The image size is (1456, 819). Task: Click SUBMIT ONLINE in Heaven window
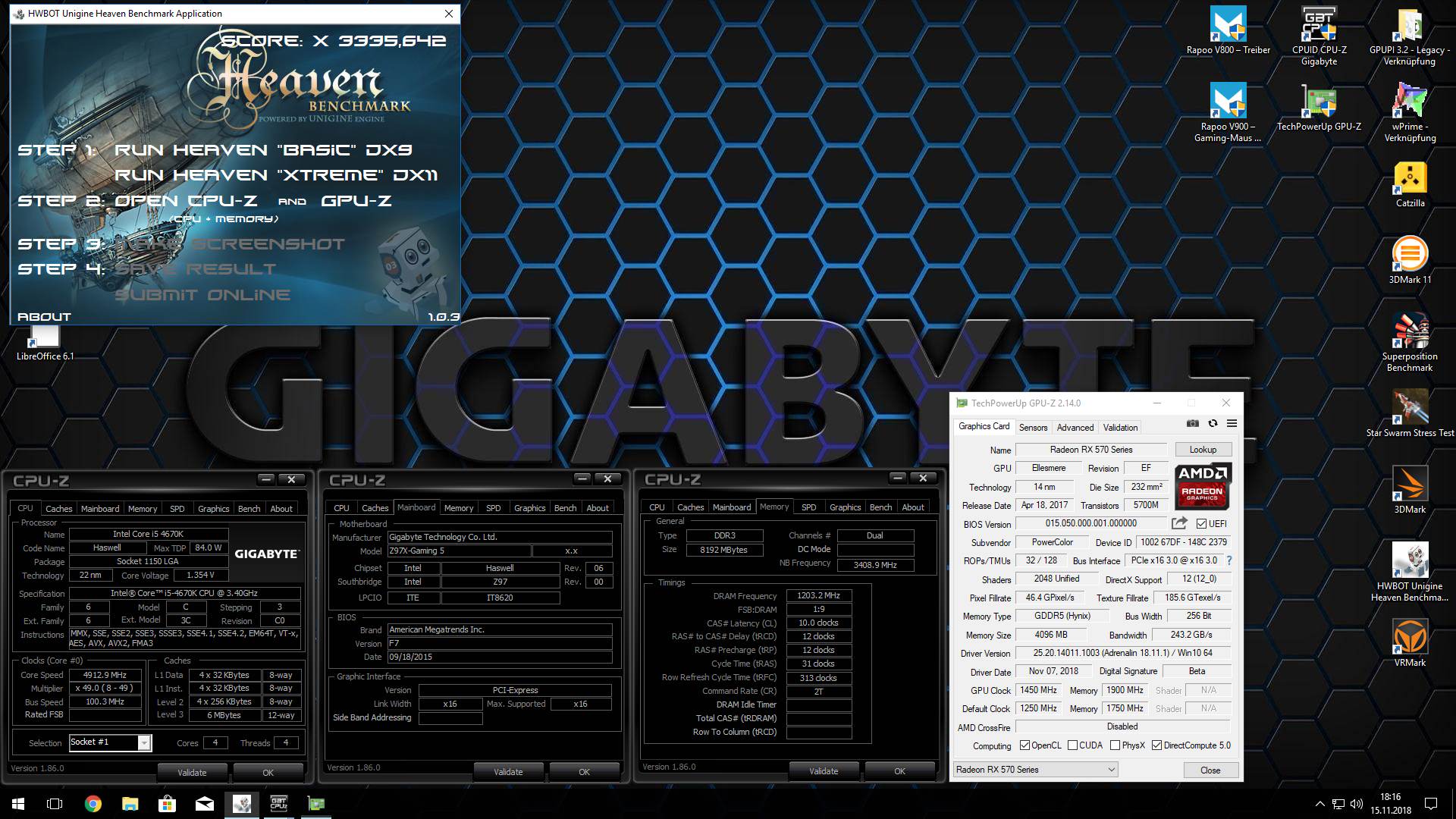202,295
